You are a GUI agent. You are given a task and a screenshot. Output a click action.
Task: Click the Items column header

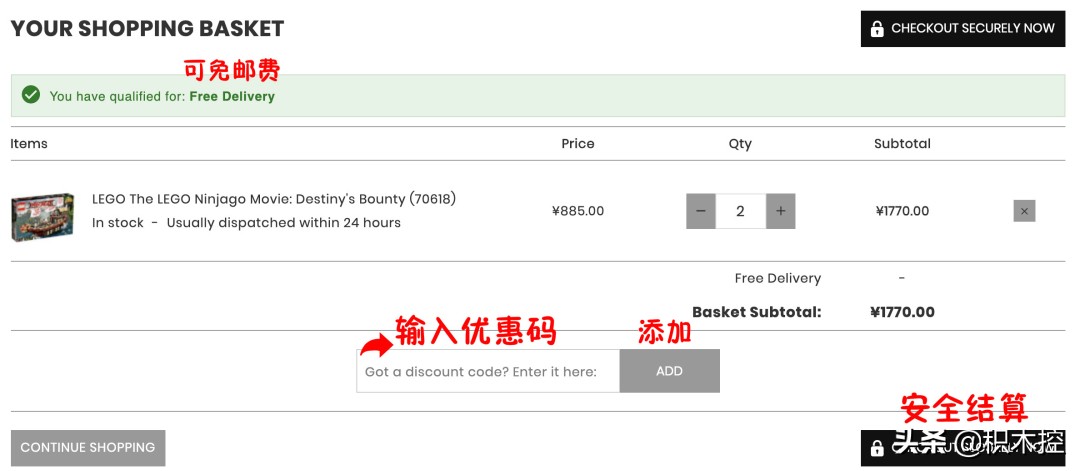[29, 144]
